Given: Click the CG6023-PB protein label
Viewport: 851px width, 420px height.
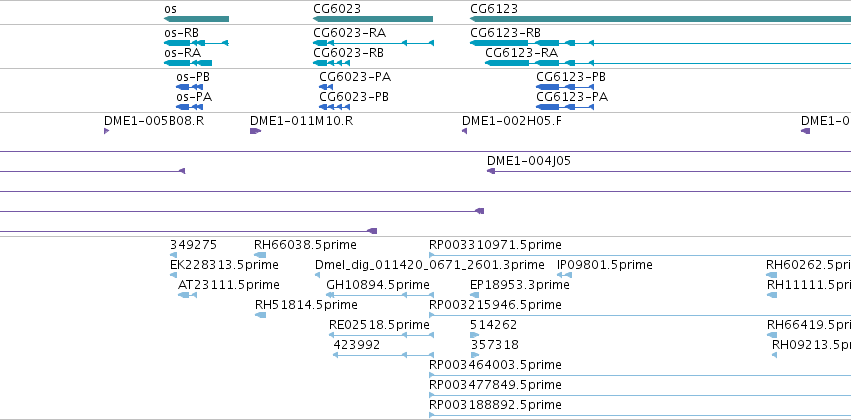Looking at the screenshot, I should point(354,97).
